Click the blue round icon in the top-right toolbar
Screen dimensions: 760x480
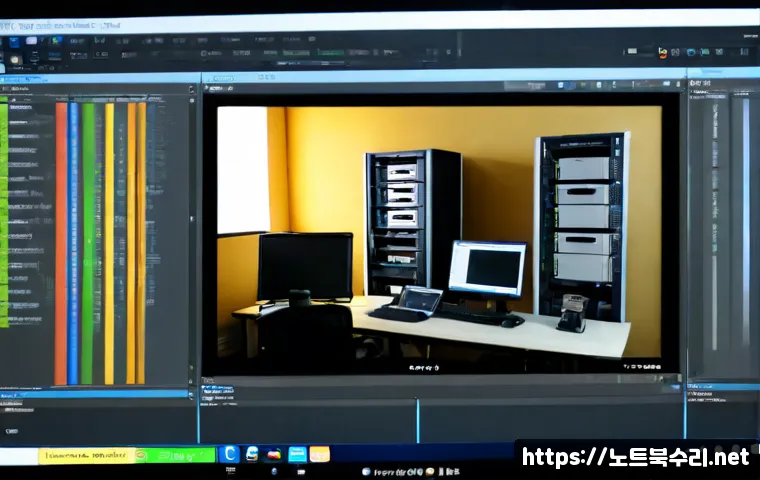click(691, 52)
